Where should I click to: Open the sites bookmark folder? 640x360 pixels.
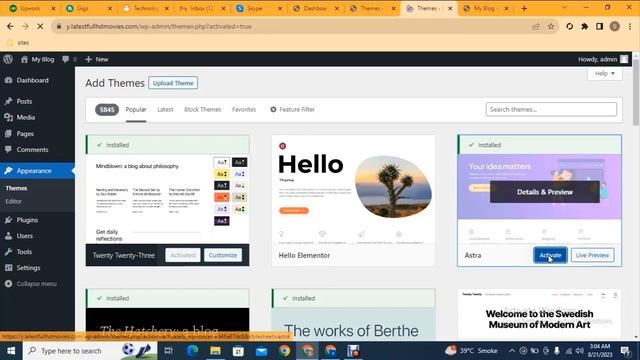18,42
